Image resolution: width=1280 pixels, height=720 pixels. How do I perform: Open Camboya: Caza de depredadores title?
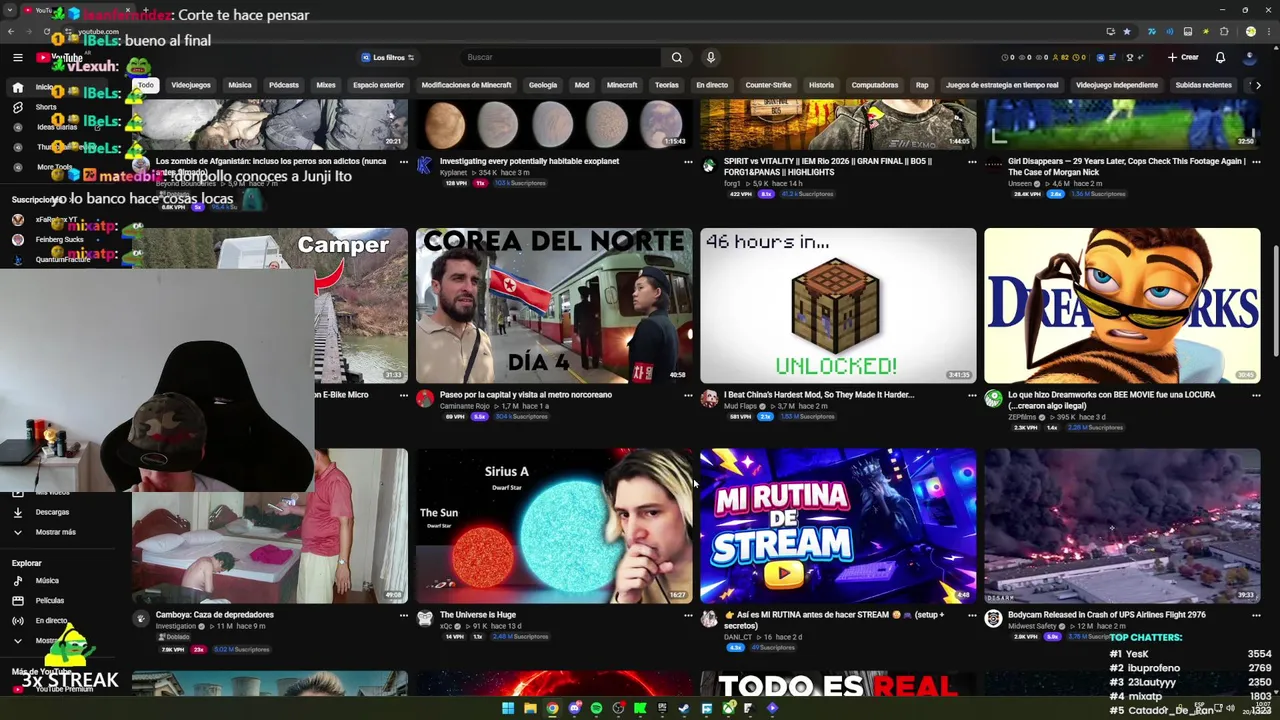click(x=215, y=615)
